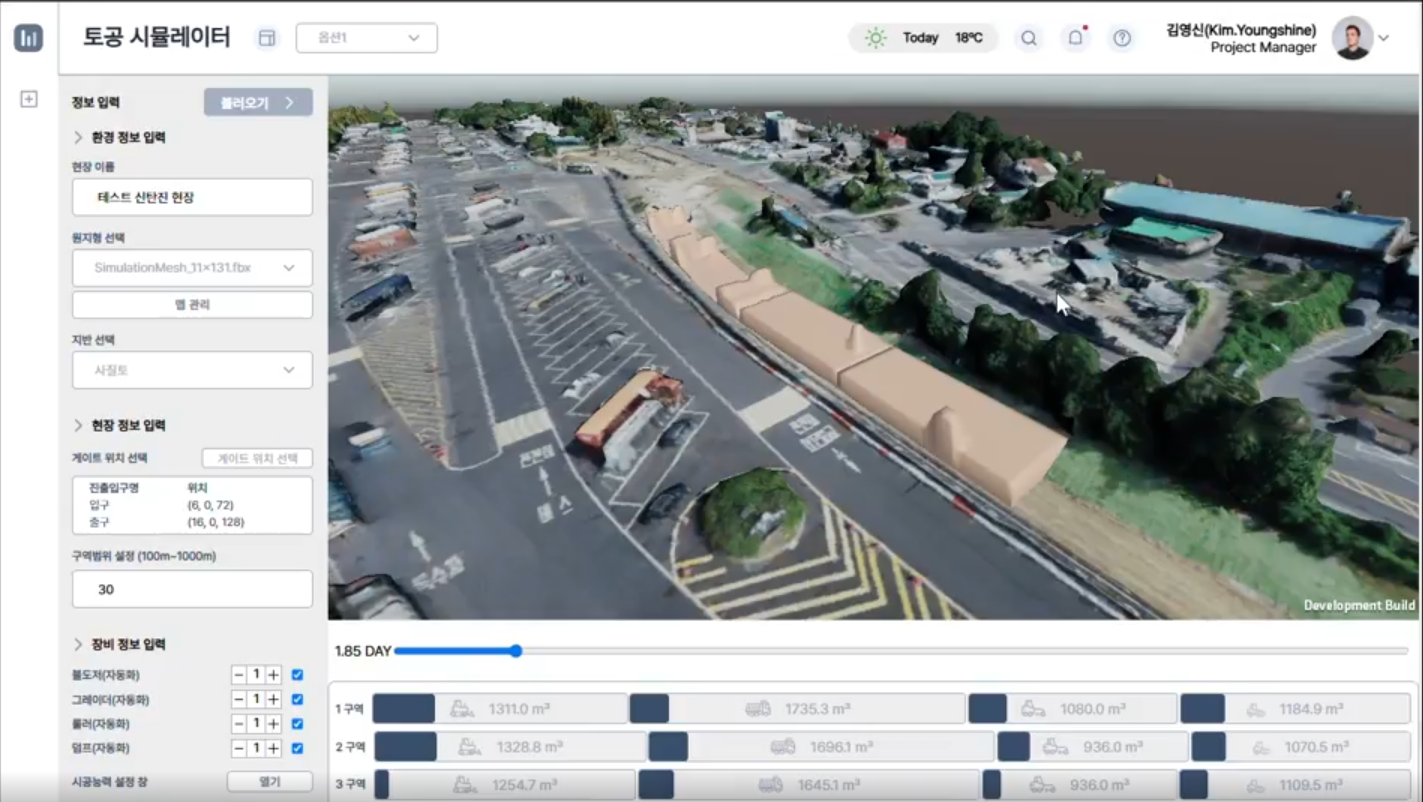Click the bulldozer icon beside 1328.8 m³
The width and height of the screenshot is (1423, 802).
(x=469, y=746)
